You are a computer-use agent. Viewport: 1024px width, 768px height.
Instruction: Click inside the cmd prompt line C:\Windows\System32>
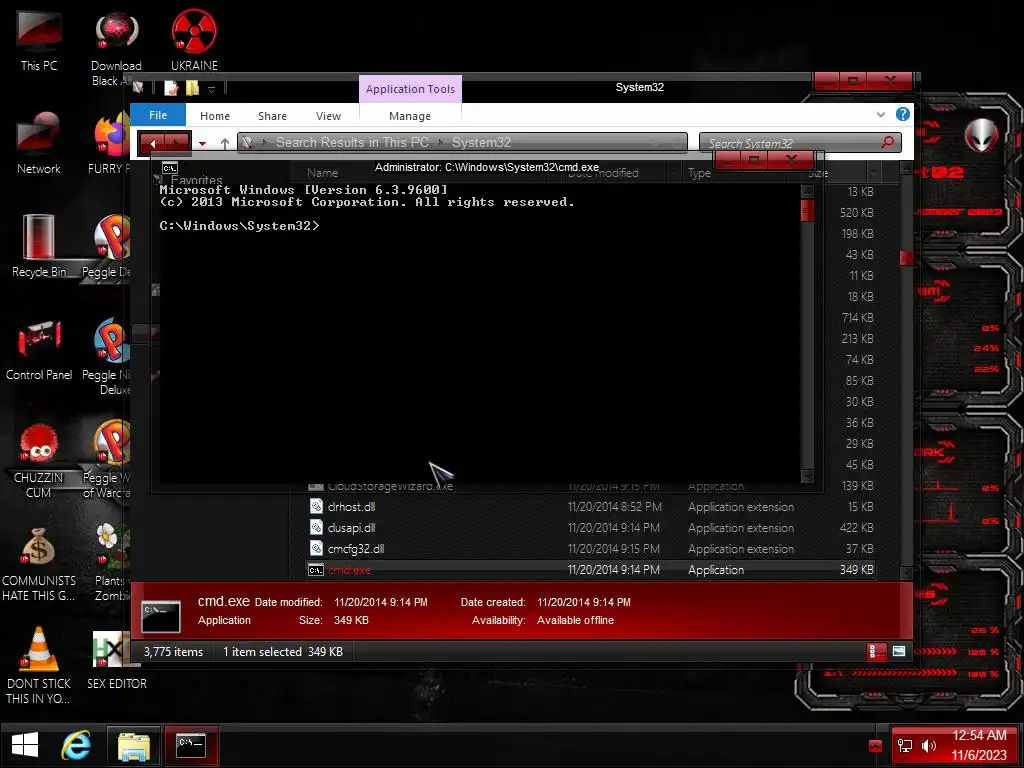coord(239,226)
